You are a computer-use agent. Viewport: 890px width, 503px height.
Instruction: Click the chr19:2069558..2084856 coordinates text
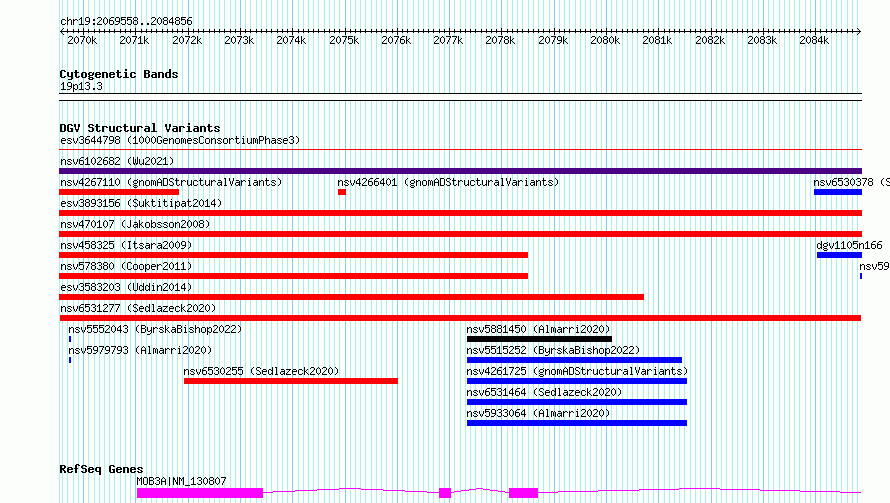[x=126, y=21]
